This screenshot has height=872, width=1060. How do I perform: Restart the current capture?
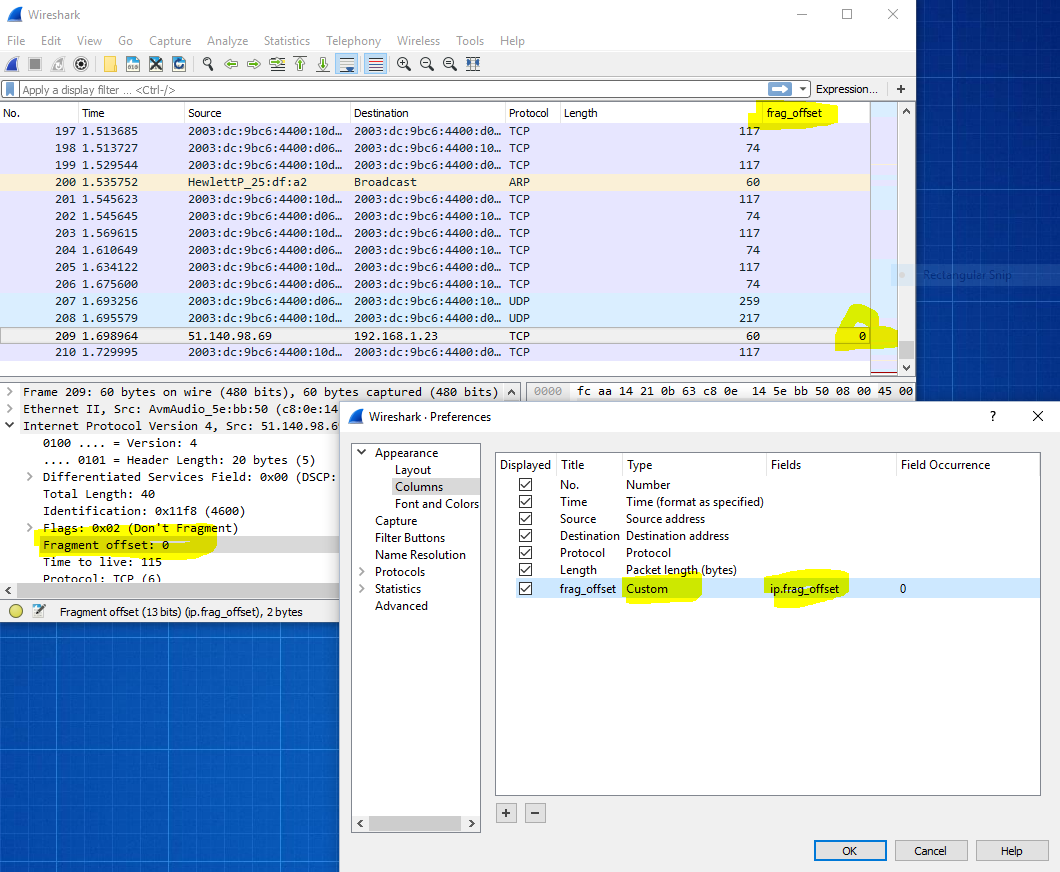click(x=58, y=64)
